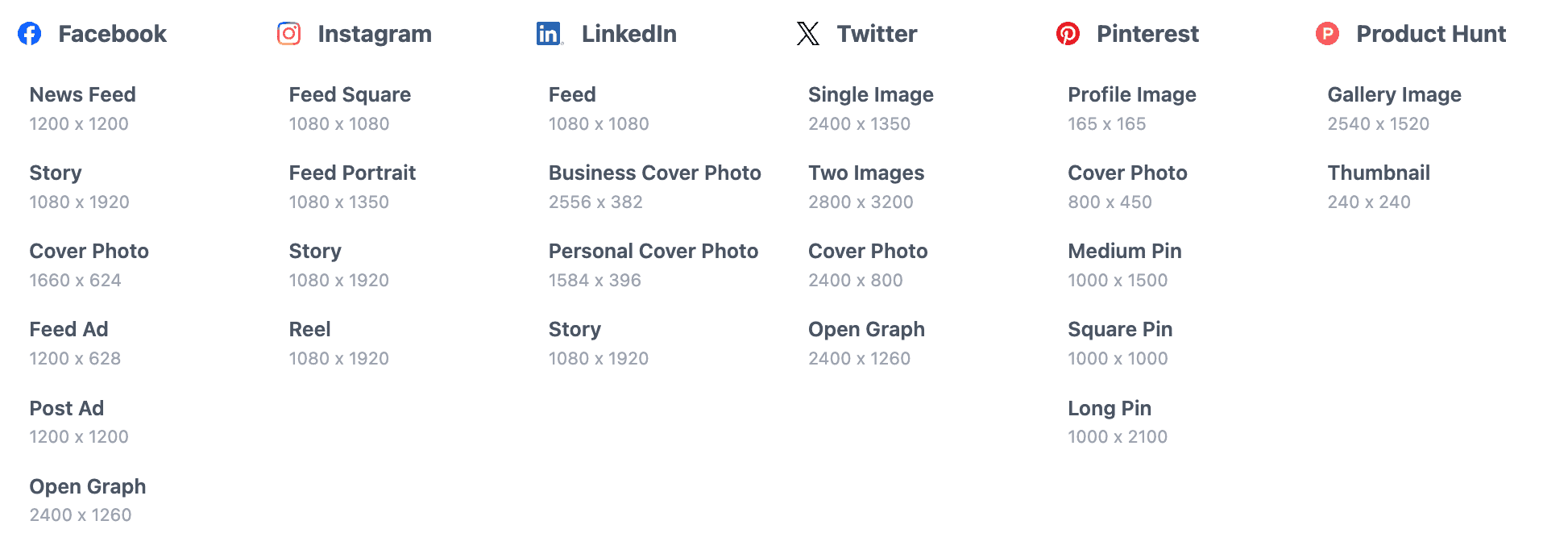Select Twitter Single Image 2400 x 1350
This screenshot has width=1568, height=550.
point(870,108)
